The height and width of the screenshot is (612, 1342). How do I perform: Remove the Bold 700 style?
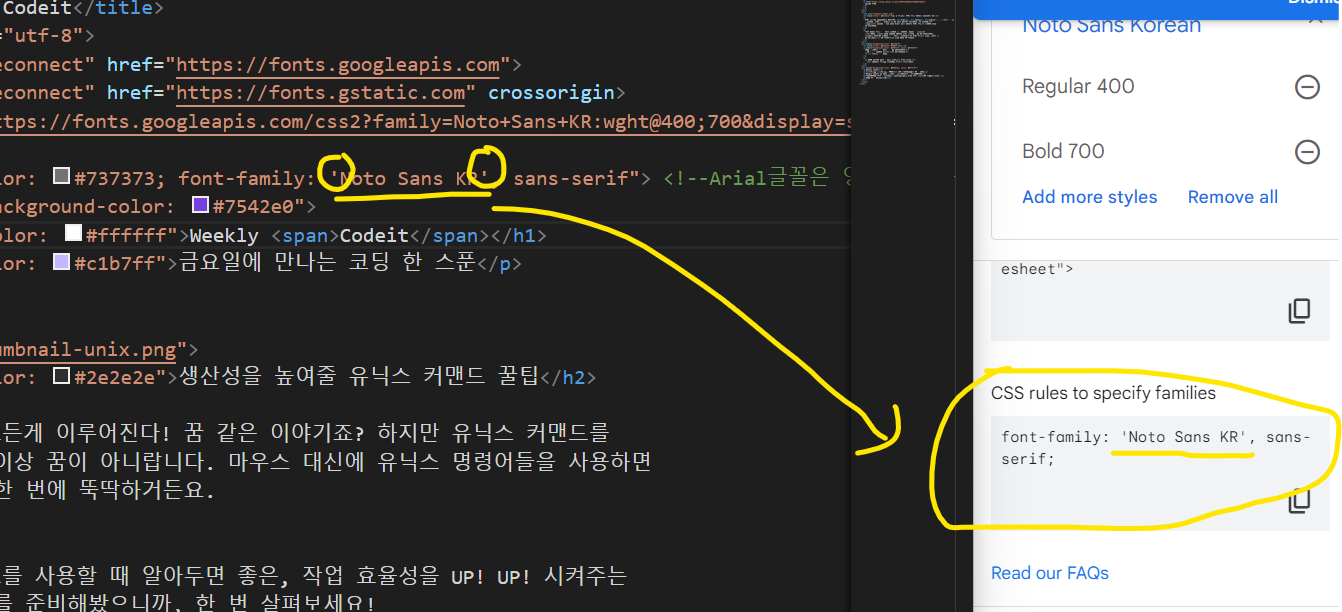tap(1307, 152)
